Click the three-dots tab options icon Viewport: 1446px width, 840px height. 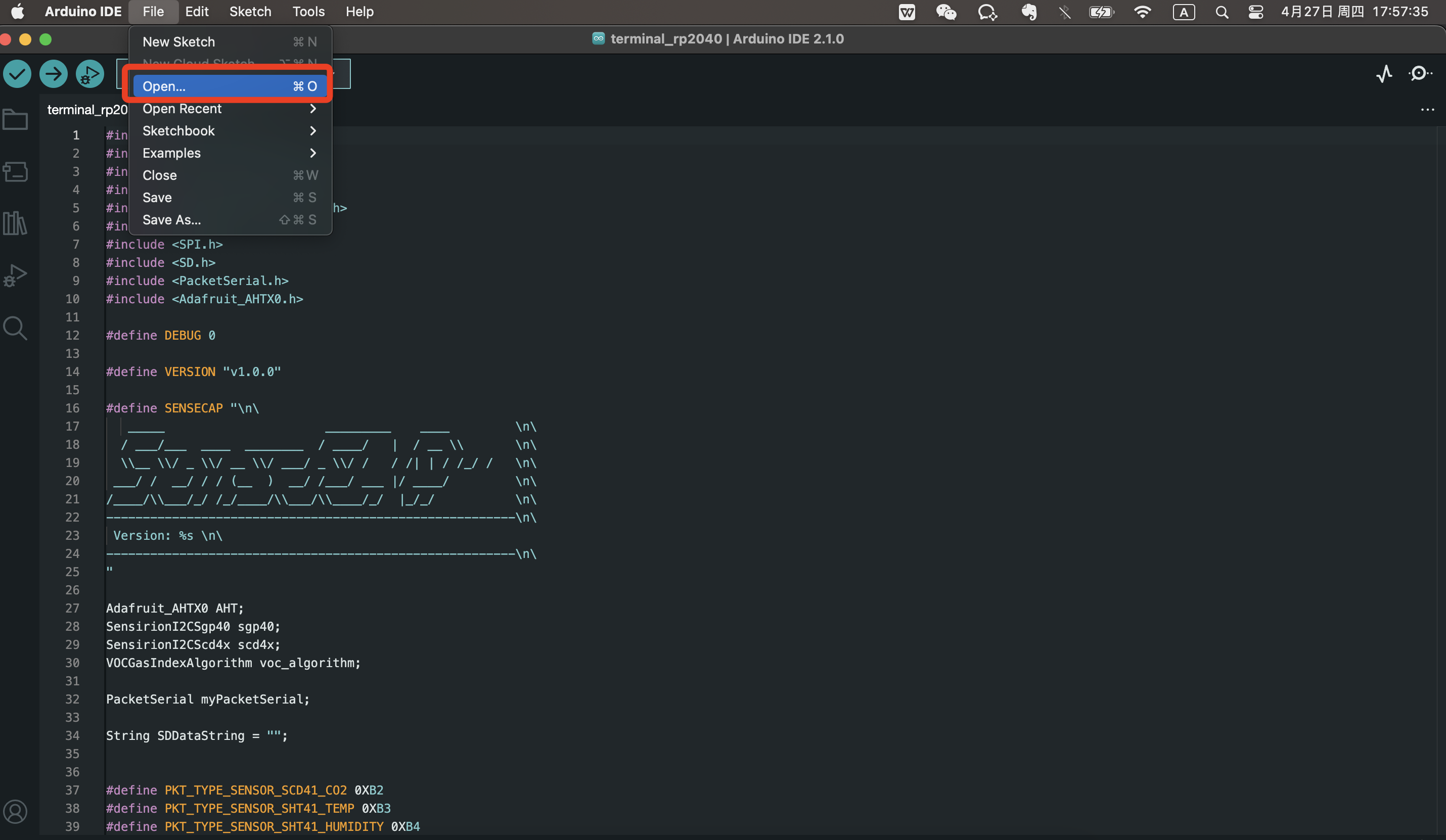pyautogui.click(x=1427, y=110)
